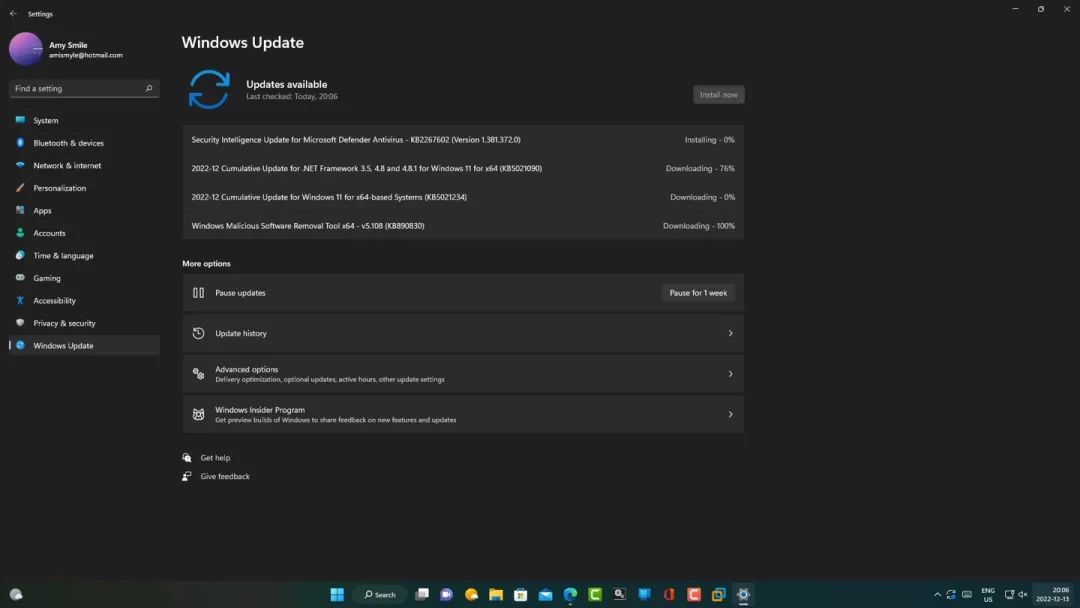
Task: Open the Personalization brush icon
Action: click(x=22, y=188)
